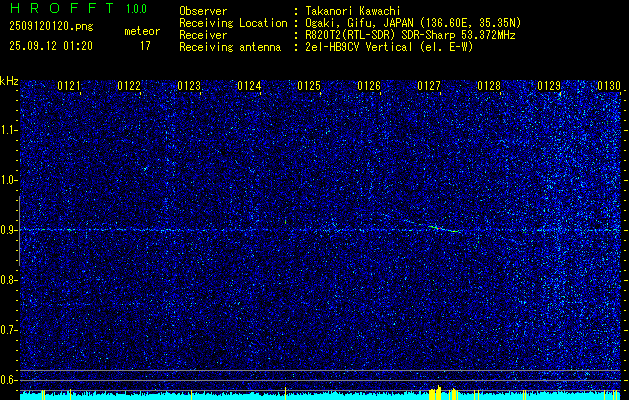Click the 0.8 kHz axis label
The height and width of the screenshot is (400, 629).
click(7, 280)
